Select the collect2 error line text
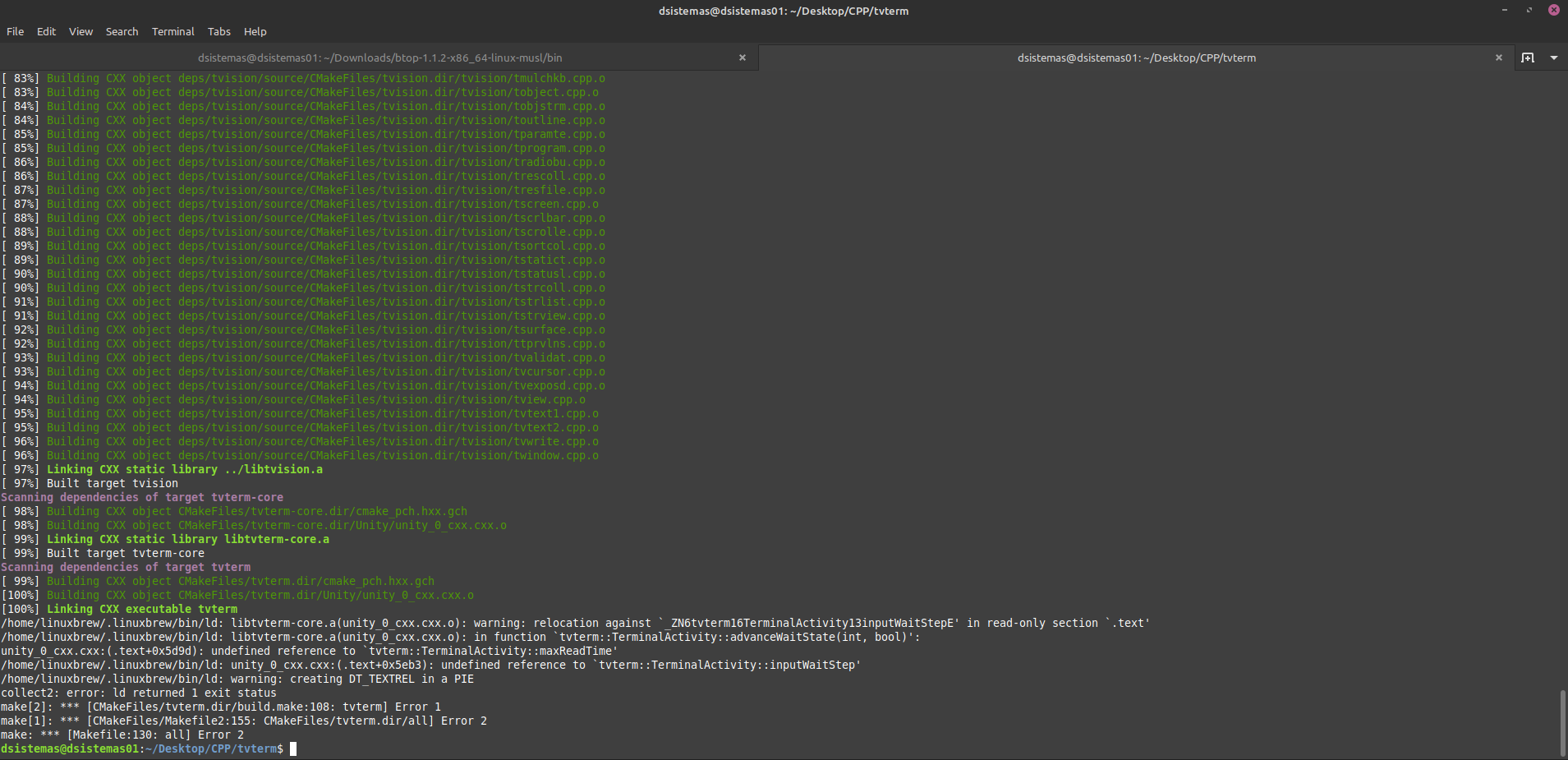1568x760 pixels. tap(140, 693)
